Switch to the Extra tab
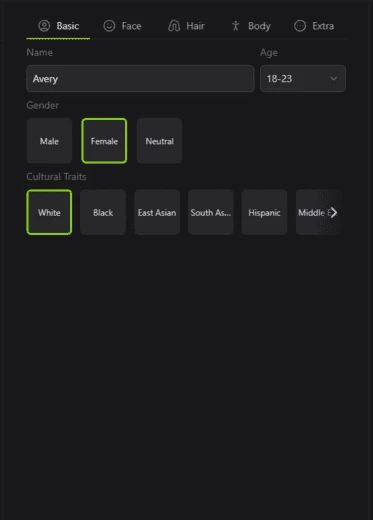Screen dimensions: 373x520 click(314, 26)
